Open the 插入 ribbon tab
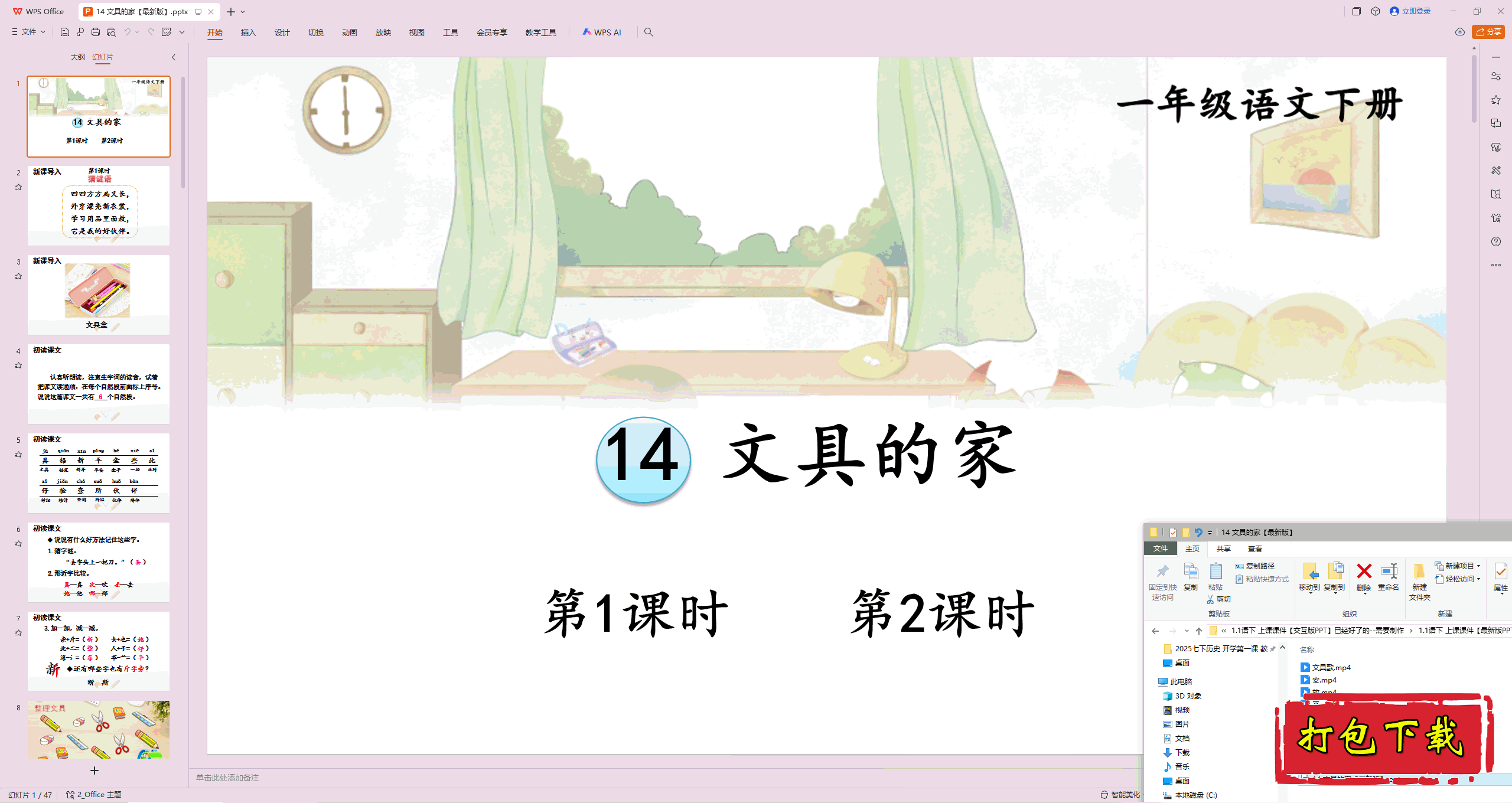 (248, 32)
